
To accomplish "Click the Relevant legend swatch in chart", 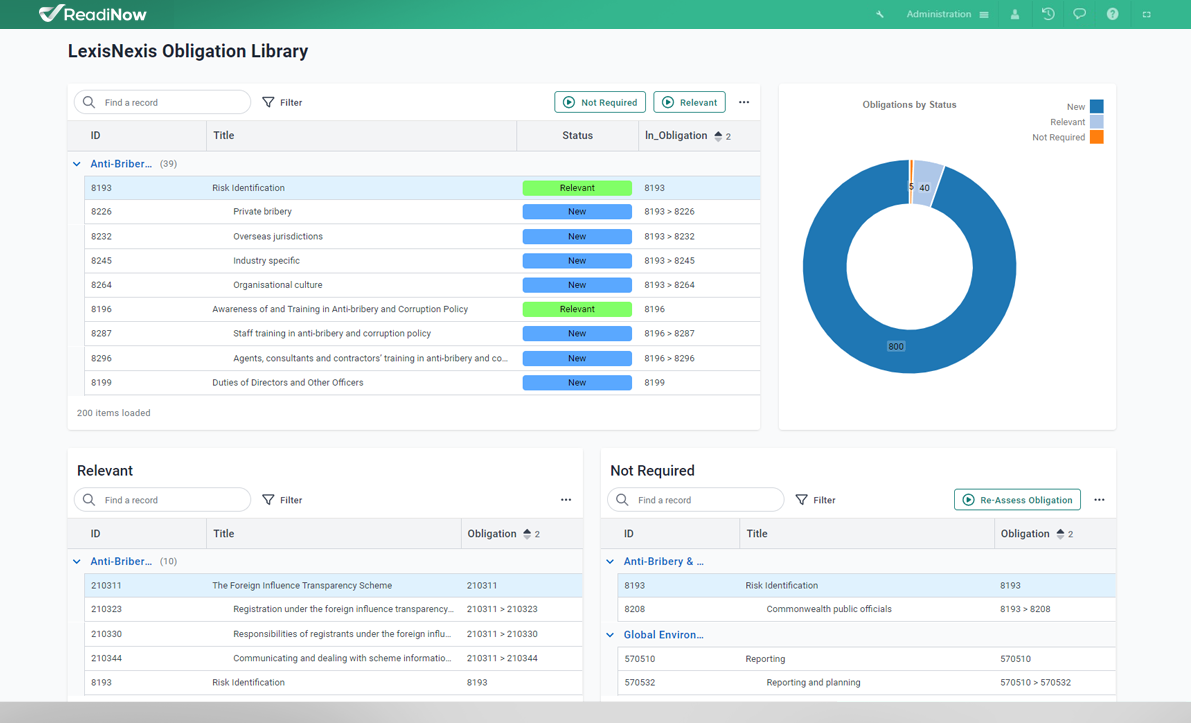I will [x=1097, y=122].
